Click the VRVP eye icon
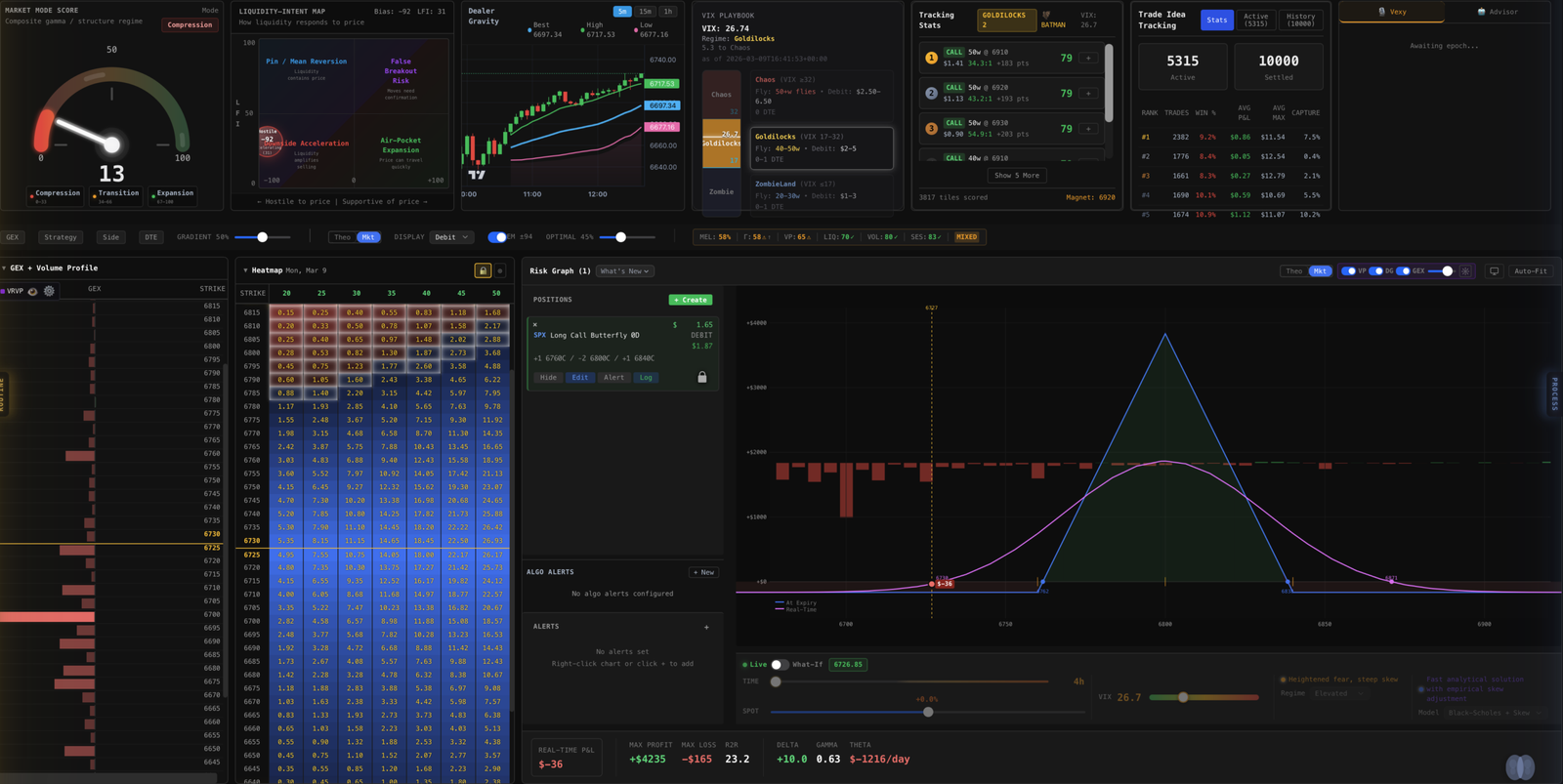Screen dimensions: 1563x784 pyautogui.click(x=32, y=291)
